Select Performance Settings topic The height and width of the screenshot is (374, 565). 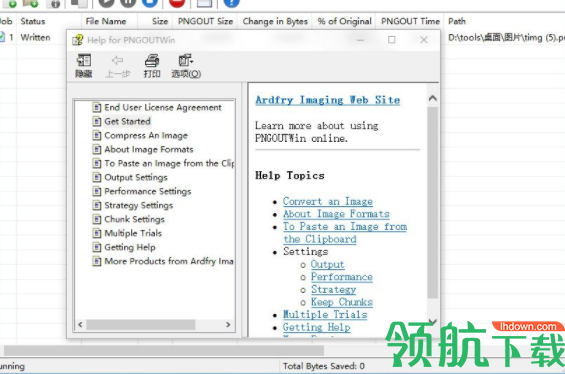pos(148,191)
